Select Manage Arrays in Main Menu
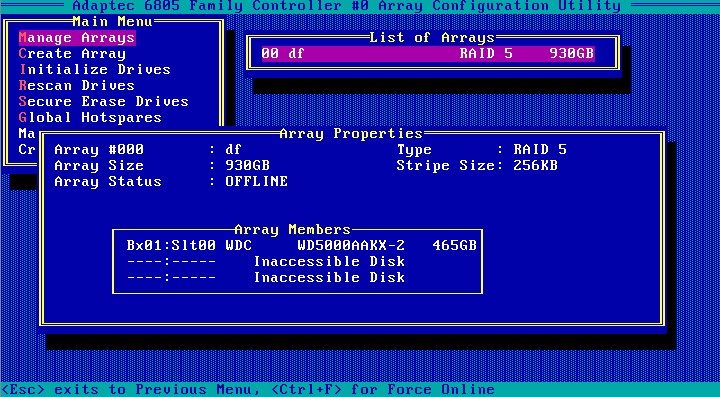Image resolution: width=720 pixels, height=397 pixels. (77, 38)
